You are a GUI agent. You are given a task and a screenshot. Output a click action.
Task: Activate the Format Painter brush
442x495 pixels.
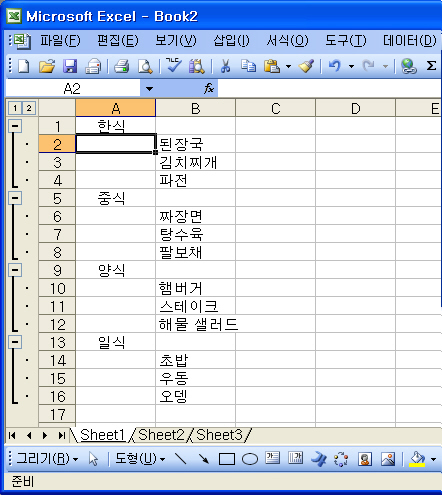(x=306, y=66)
